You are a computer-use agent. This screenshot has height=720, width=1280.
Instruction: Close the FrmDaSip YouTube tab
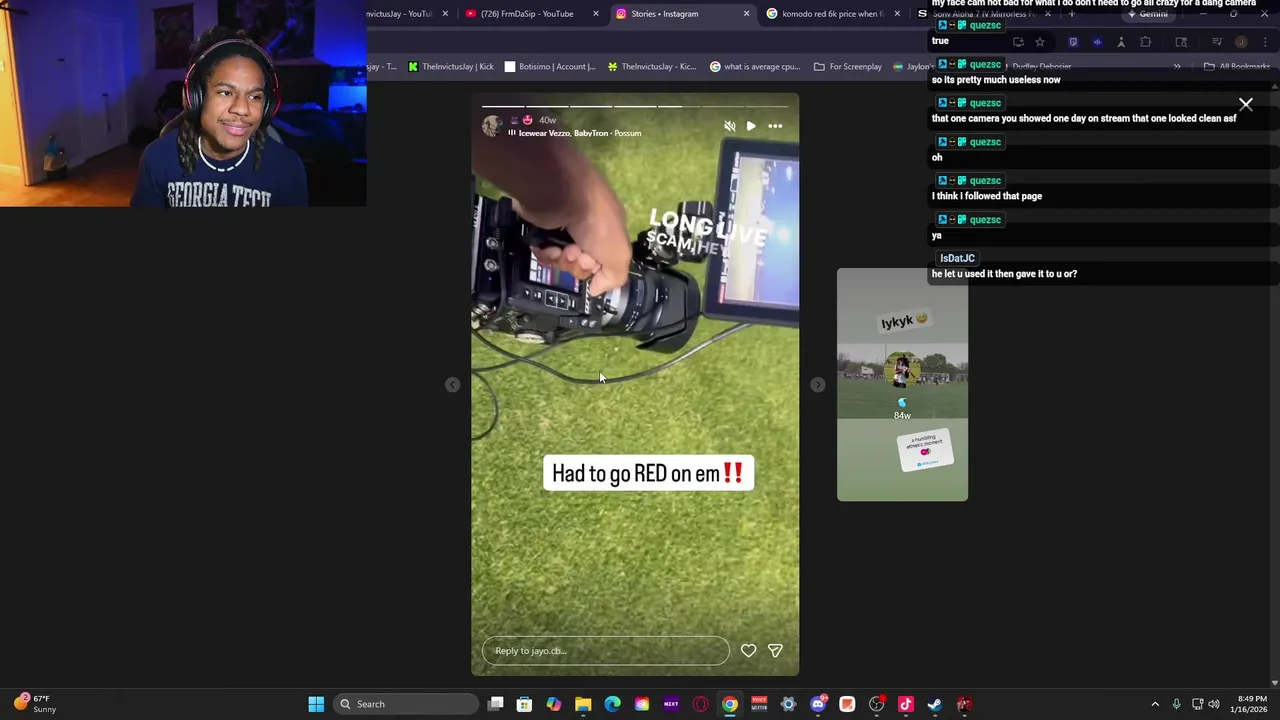[x=596, y=14]
